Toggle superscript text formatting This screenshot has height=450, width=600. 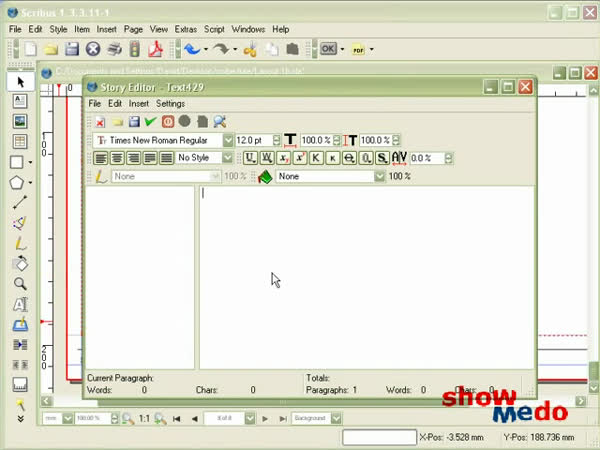click(299, 158)
